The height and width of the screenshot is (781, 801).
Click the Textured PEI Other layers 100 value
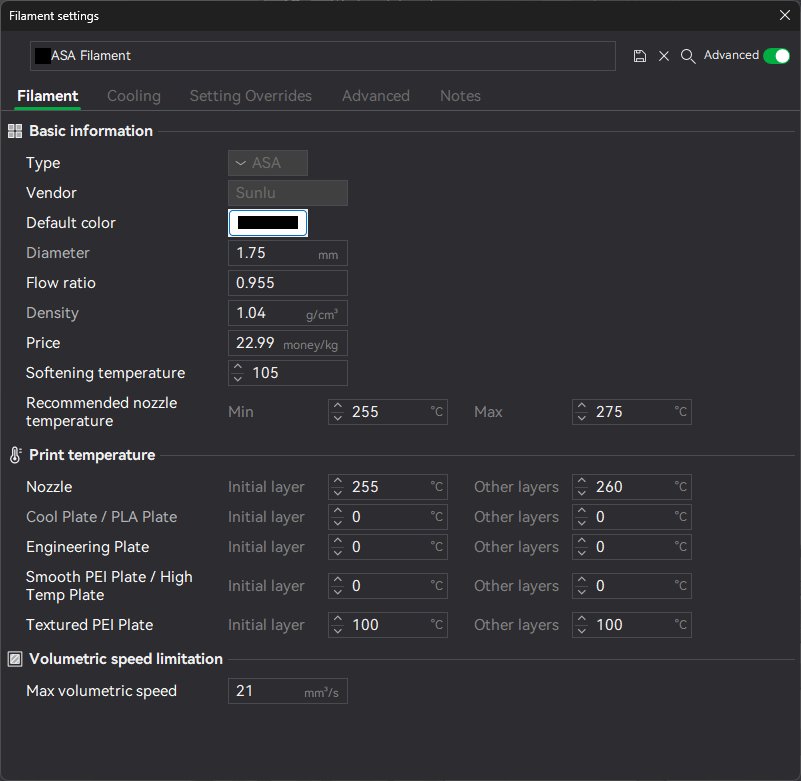coord(609,625)
